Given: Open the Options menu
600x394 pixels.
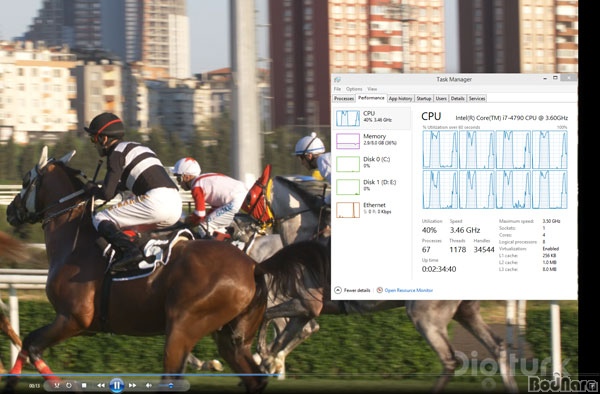Looking at the screenshot, I should pos(354,89).
